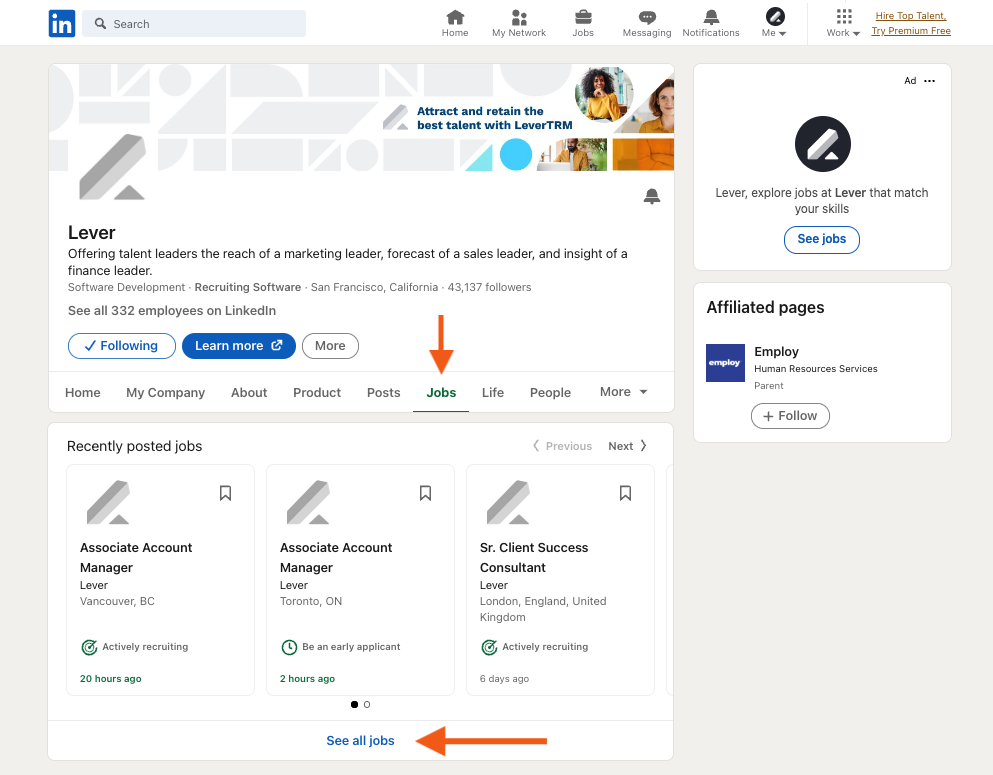Click Actively recruiting on Vancouver card

pos(145,646)
